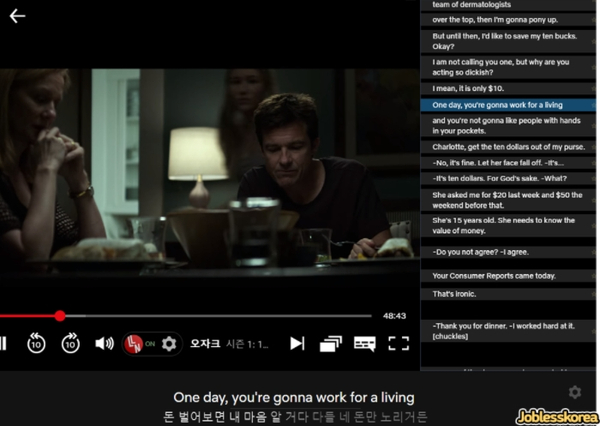Select highlighted line 'One day, you're gonna work'
Viewport: 600px width, 426px height.
(508, 105)
